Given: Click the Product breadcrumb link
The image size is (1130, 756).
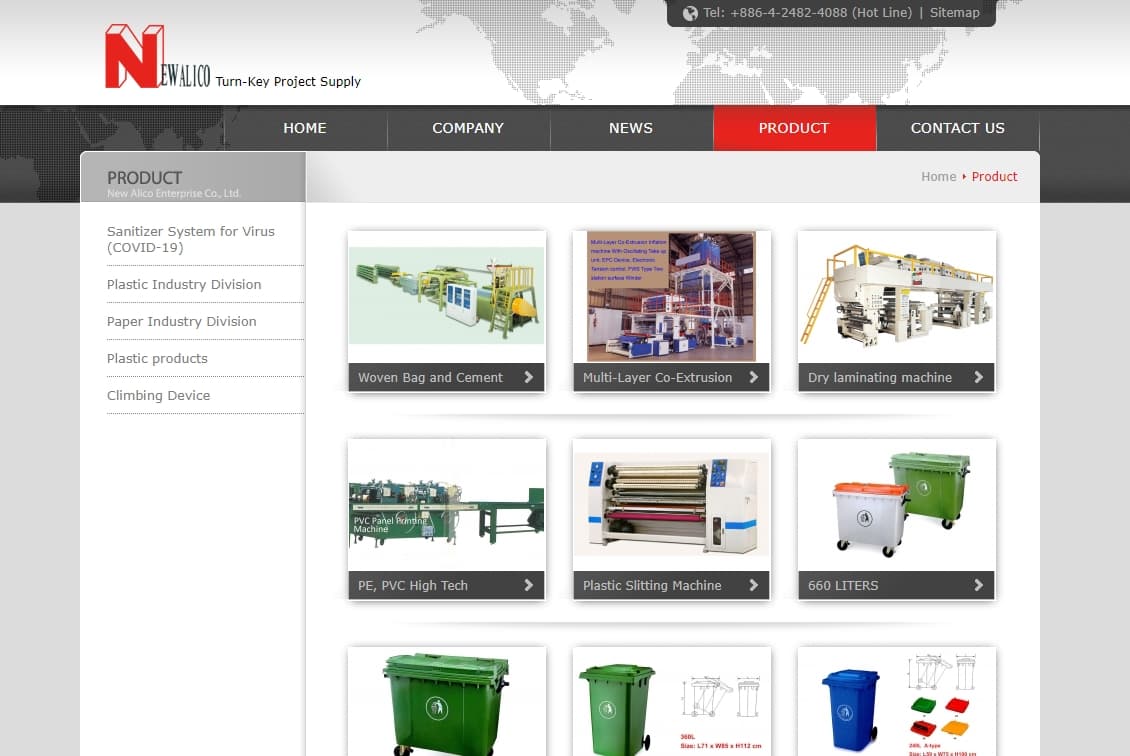Looking at the screenshot, I should pos(995,177).
